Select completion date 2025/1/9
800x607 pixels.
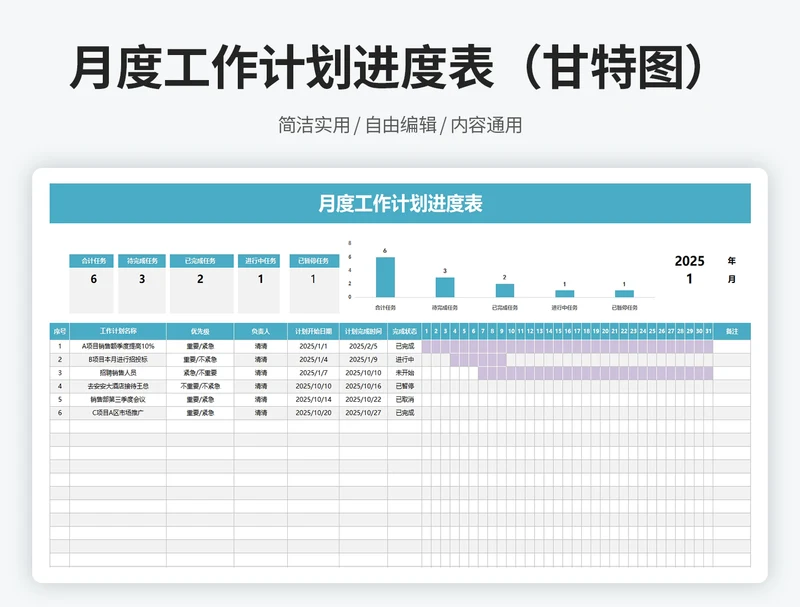pos(363,359)
